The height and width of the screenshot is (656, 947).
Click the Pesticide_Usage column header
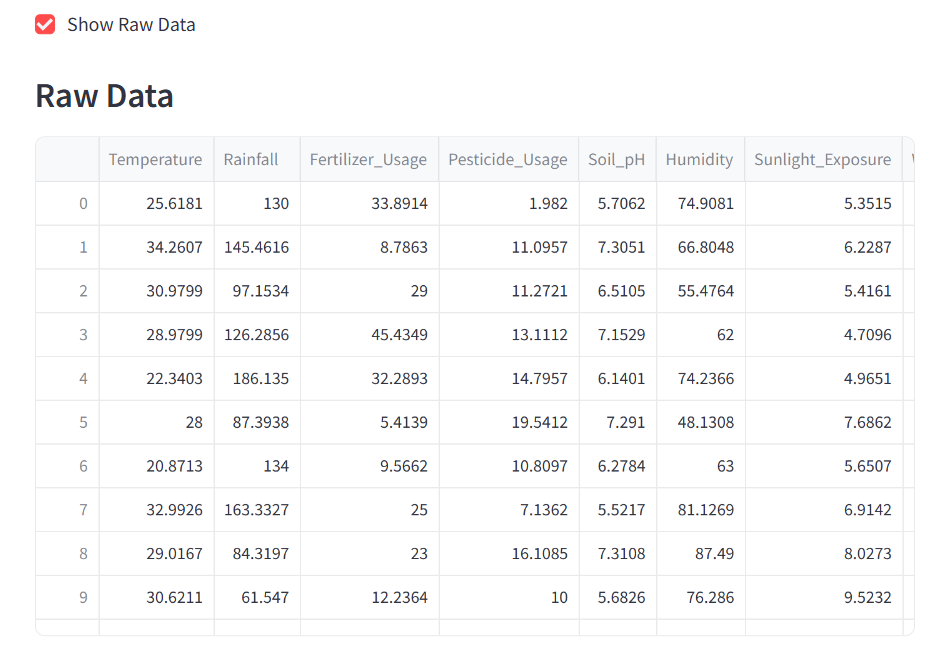point(509,159)
